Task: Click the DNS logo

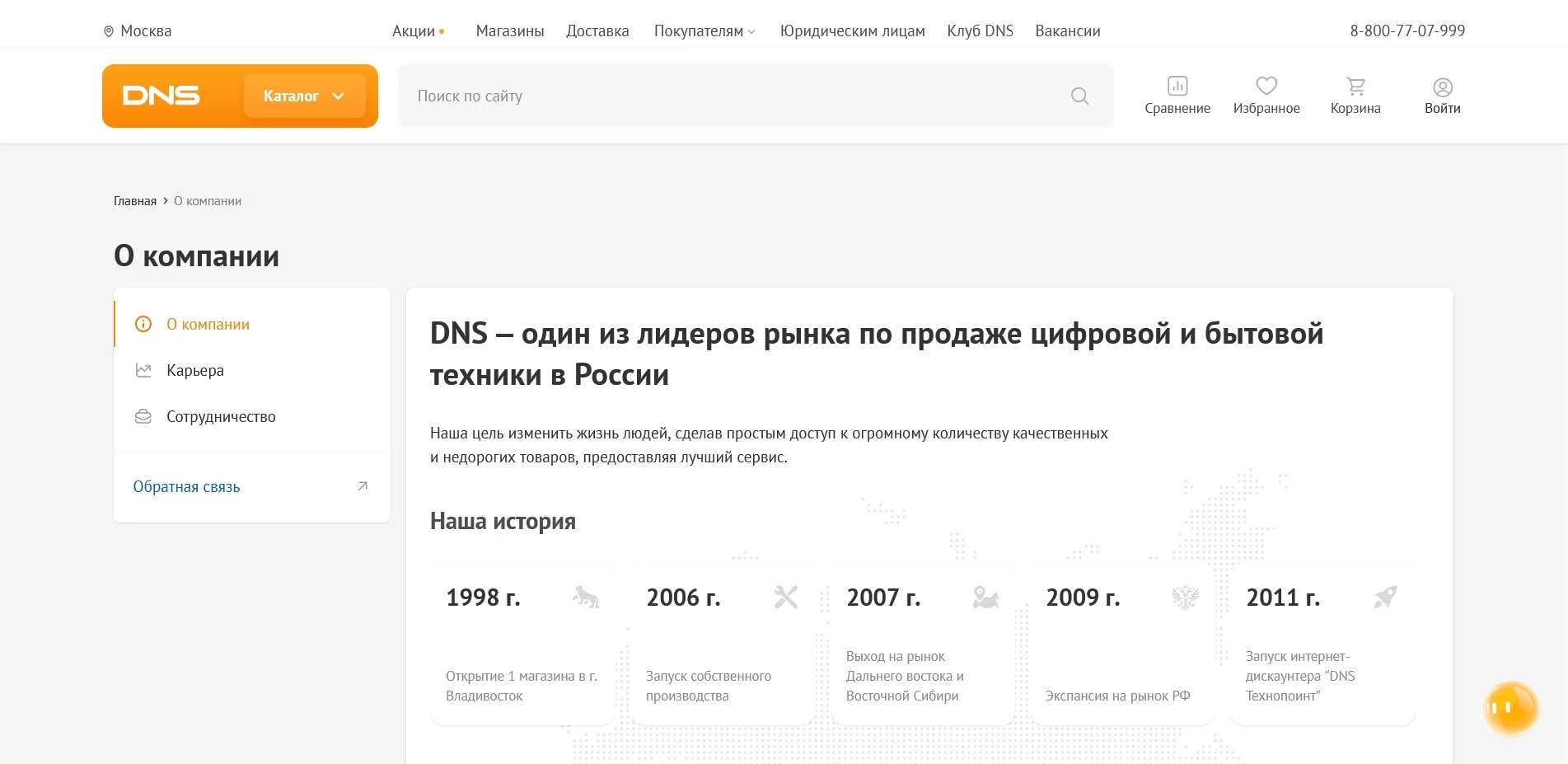Action: click(x=161, y=96)
